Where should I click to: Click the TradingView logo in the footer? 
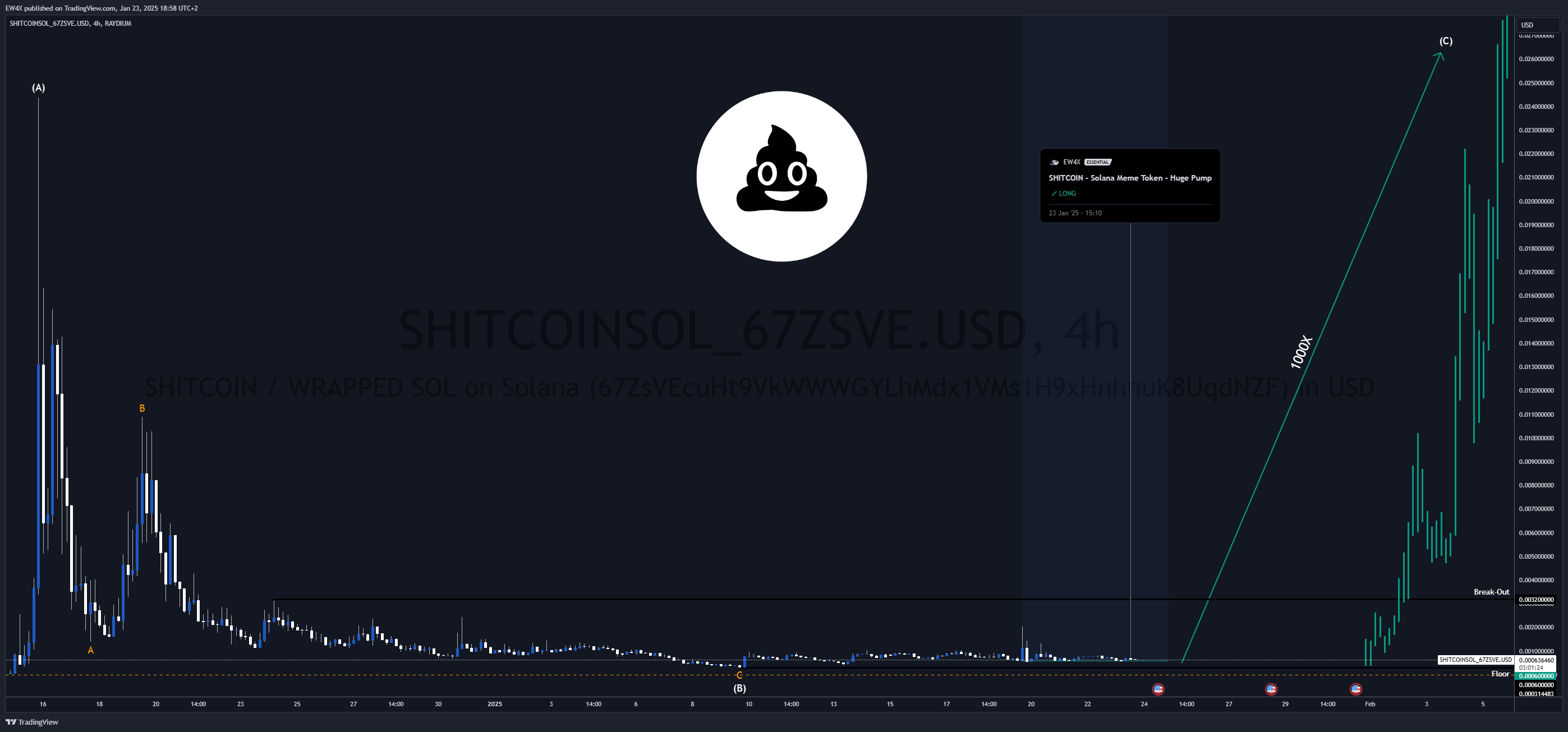pyautogui.click(x=31, y=722)
